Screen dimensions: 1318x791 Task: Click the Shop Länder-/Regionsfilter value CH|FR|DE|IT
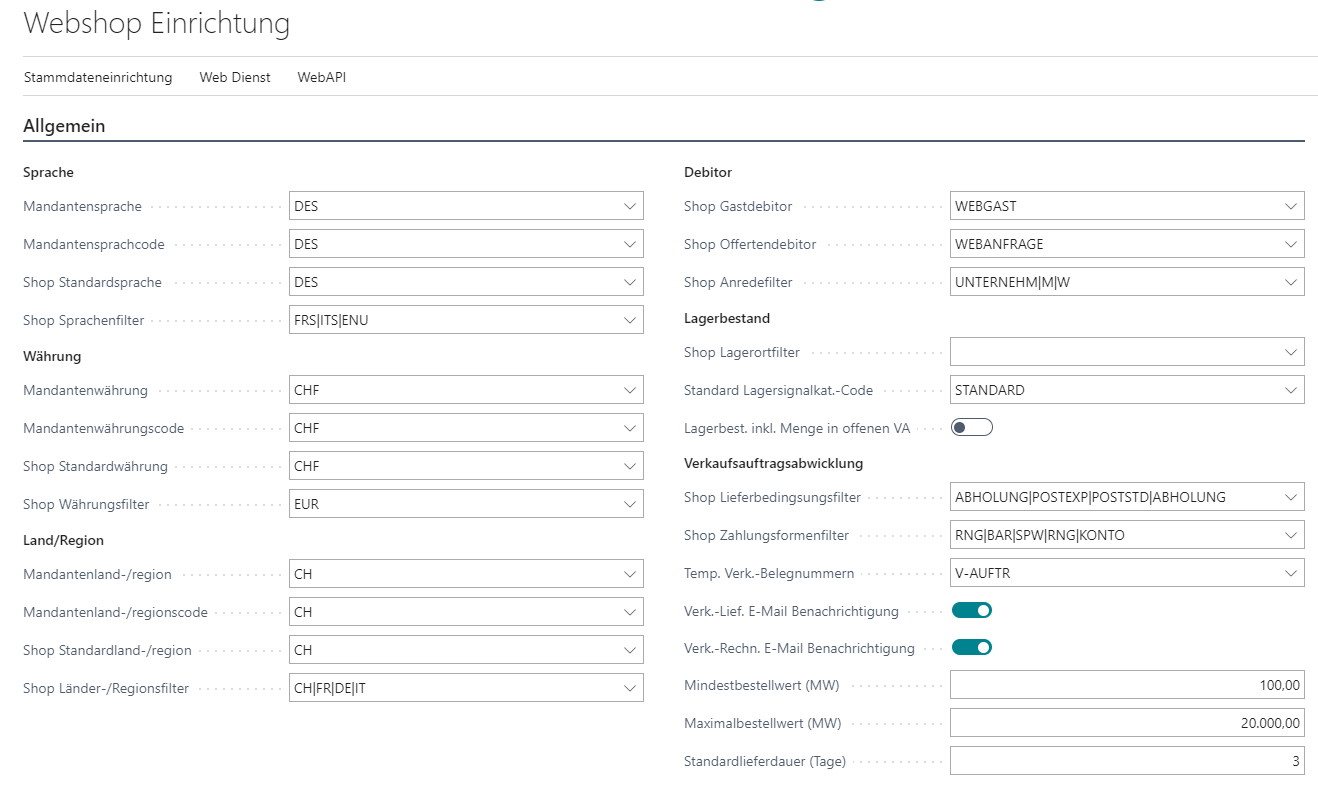330,688
